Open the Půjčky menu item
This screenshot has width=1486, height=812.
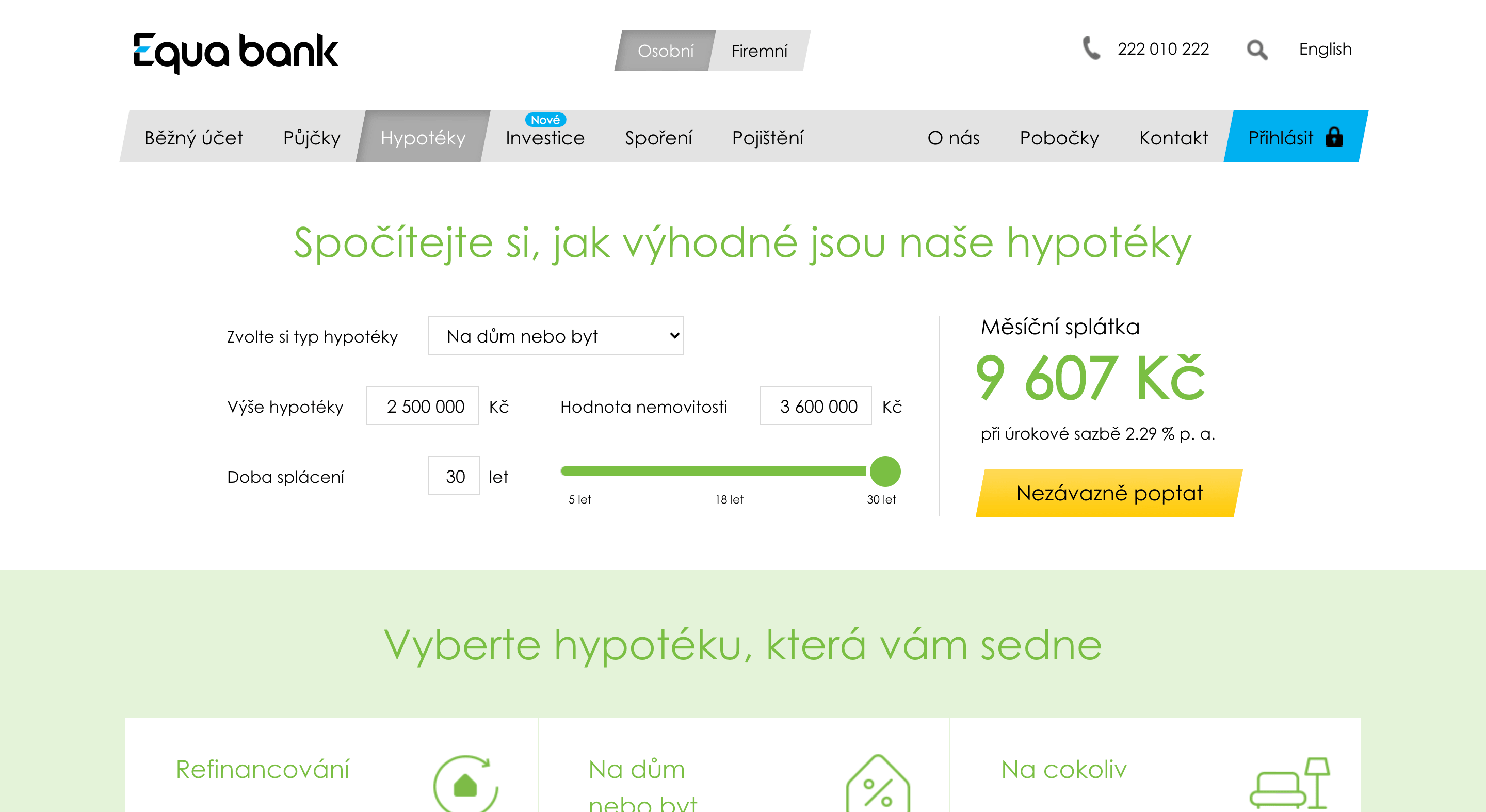pos(312,137)
